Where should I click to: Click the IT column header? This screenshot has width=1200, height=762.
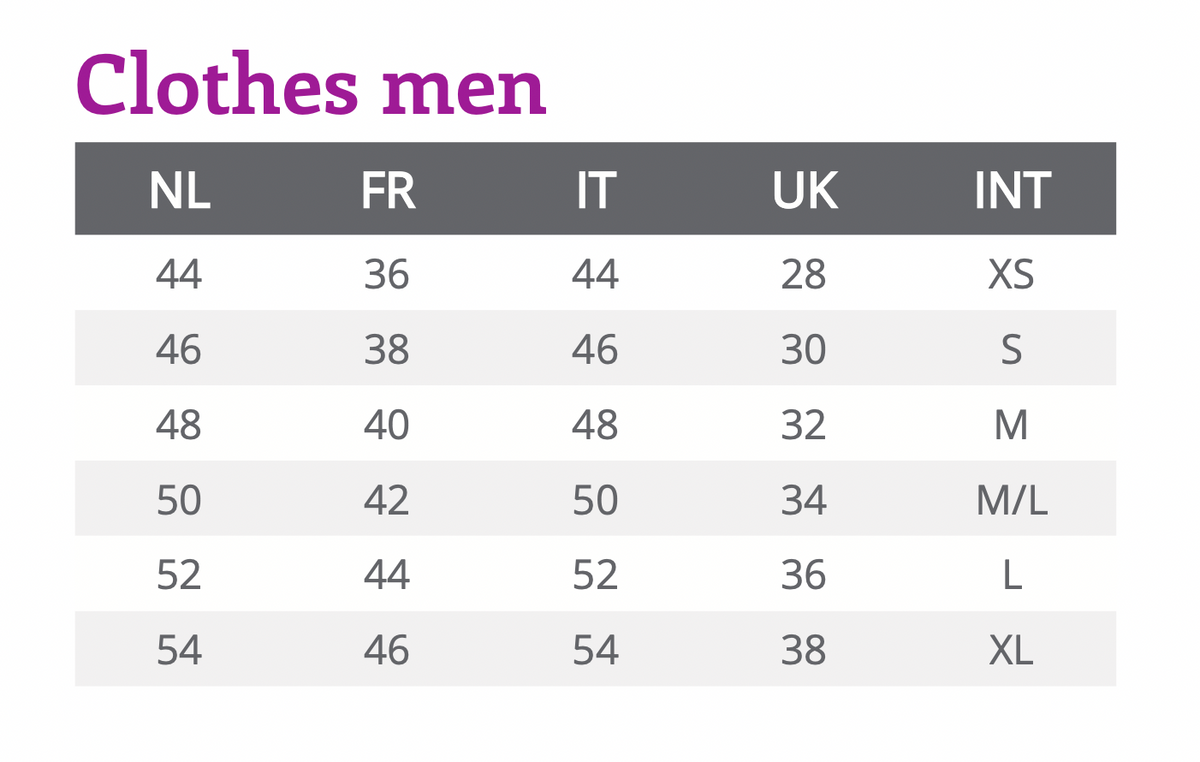[595, 190]
